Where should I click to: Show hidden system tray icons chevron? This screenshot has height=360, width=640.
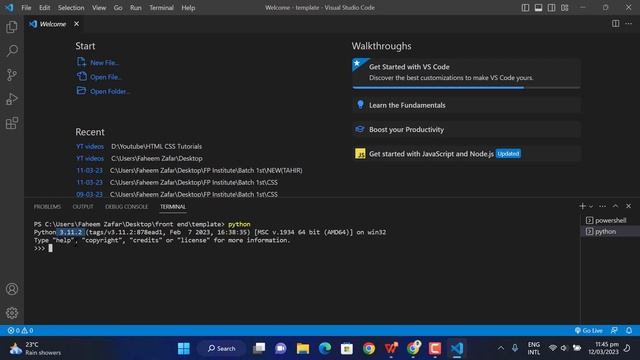click(x=501, y=348)
